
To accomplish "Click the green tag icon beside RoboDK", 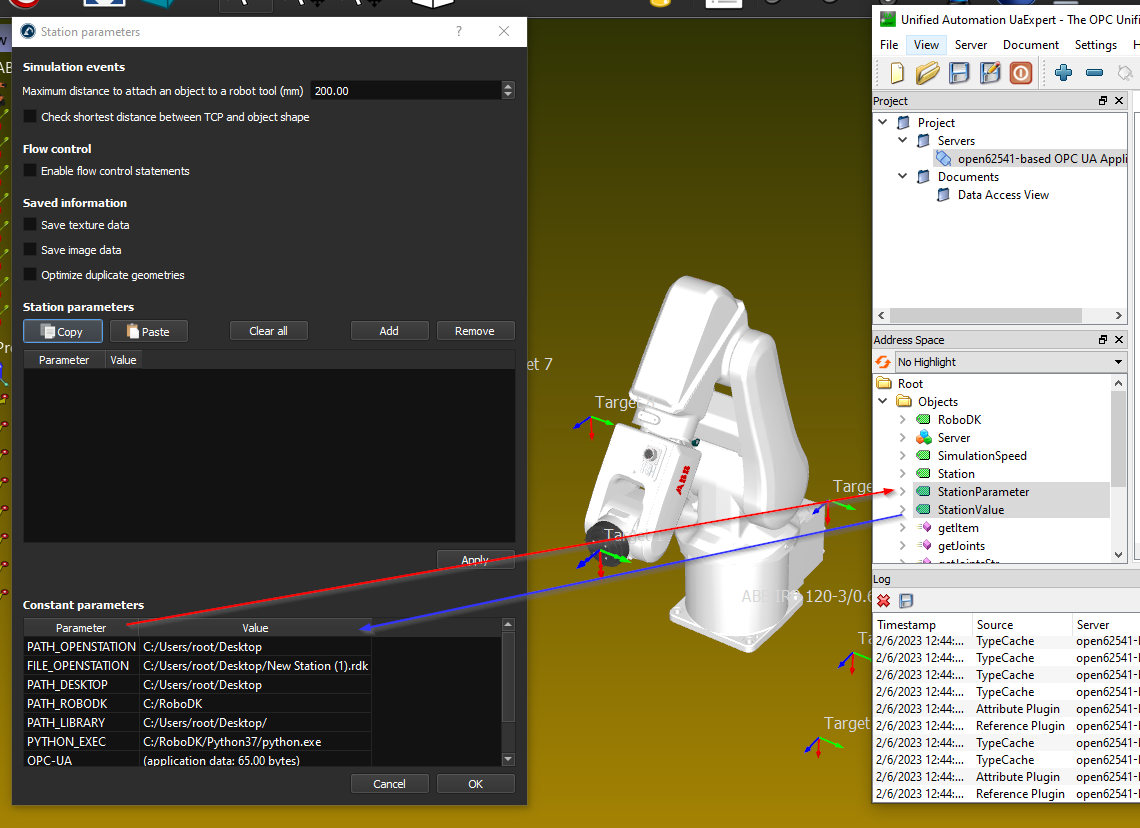I will (x=923, y=419).
